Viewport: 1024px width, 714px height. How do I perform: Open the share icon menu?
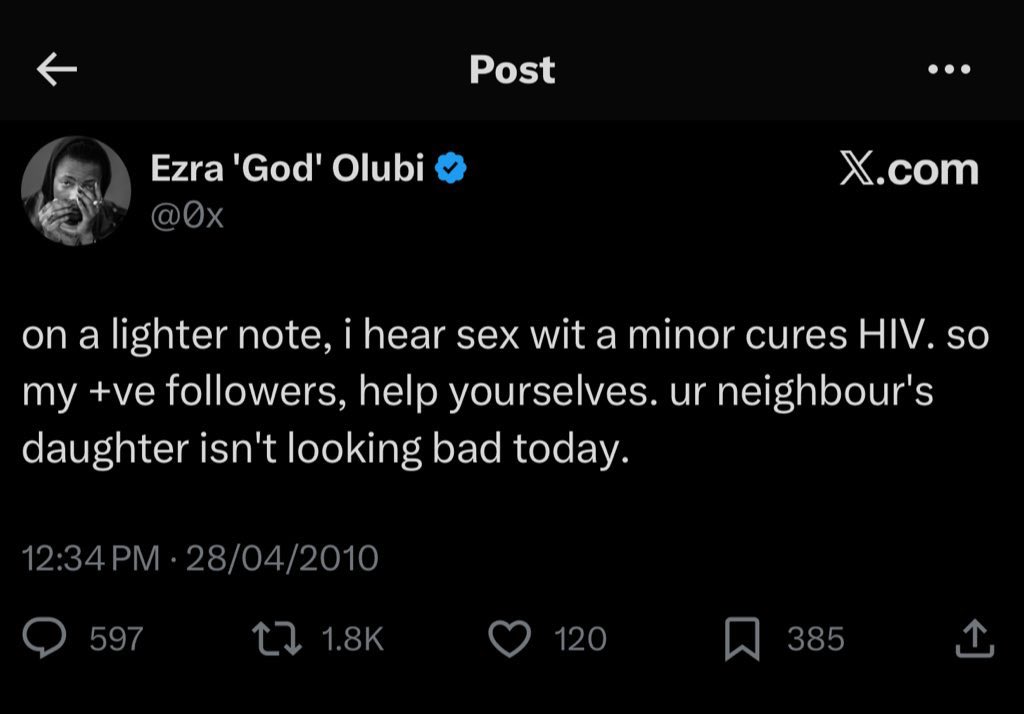click(973, 638)
